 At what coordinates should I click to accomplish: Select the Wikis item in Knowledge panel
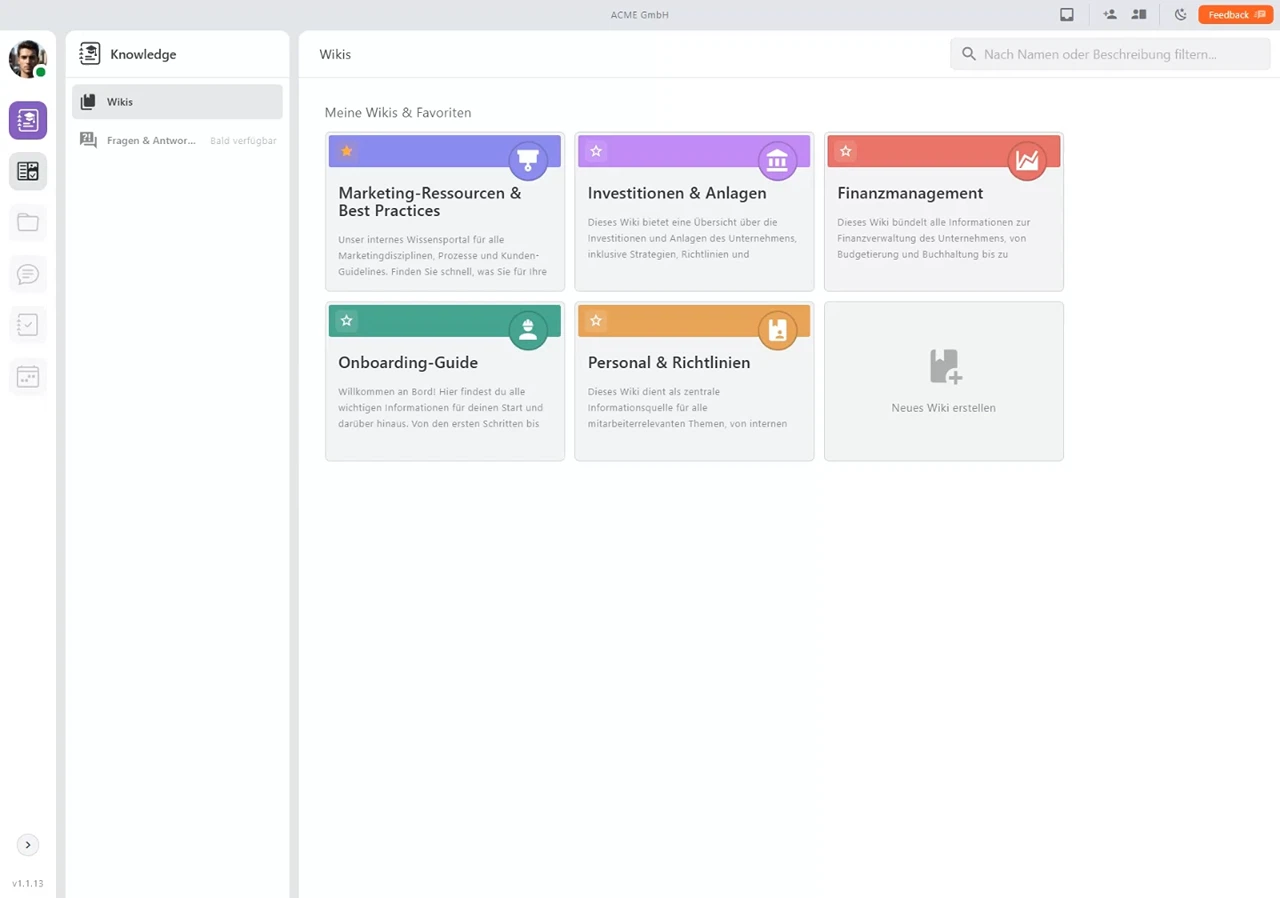coord(177,102)
